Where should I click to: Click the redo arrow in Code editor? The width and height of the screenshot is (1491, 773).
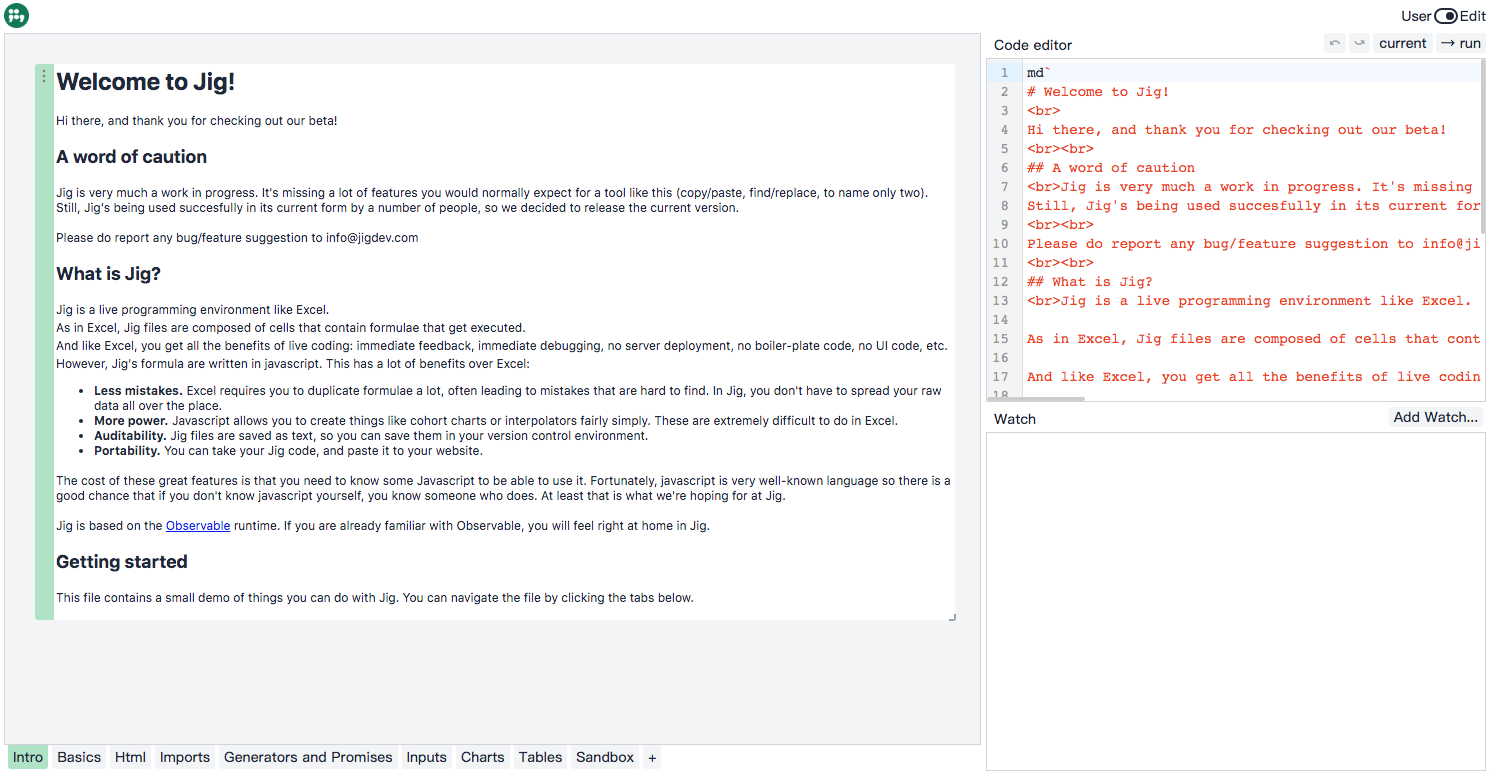click(1359, 43)
